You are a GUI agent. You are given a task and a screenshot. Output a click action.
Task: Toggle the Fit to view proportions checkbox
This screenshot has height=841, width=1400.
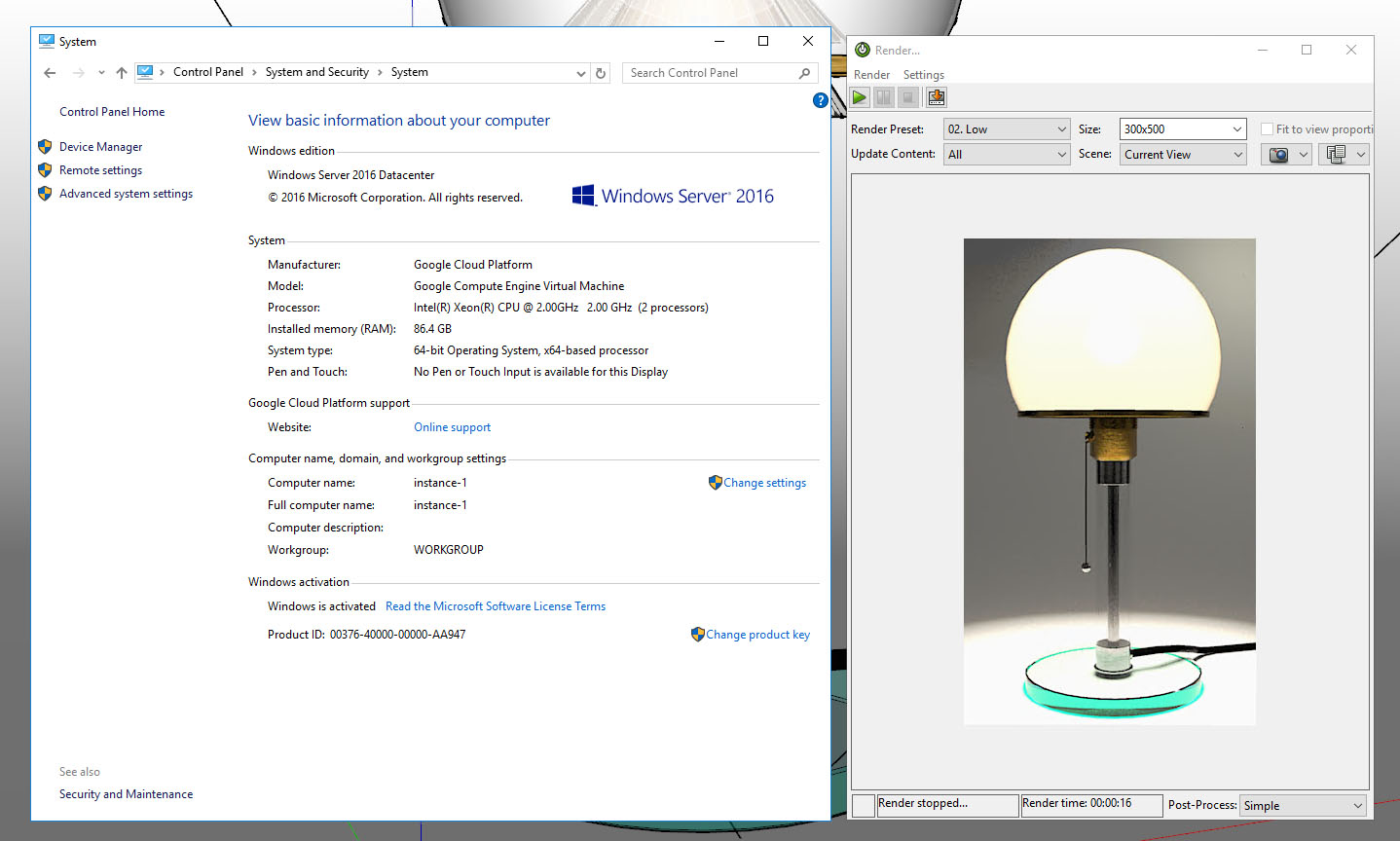click(1267, 129)
